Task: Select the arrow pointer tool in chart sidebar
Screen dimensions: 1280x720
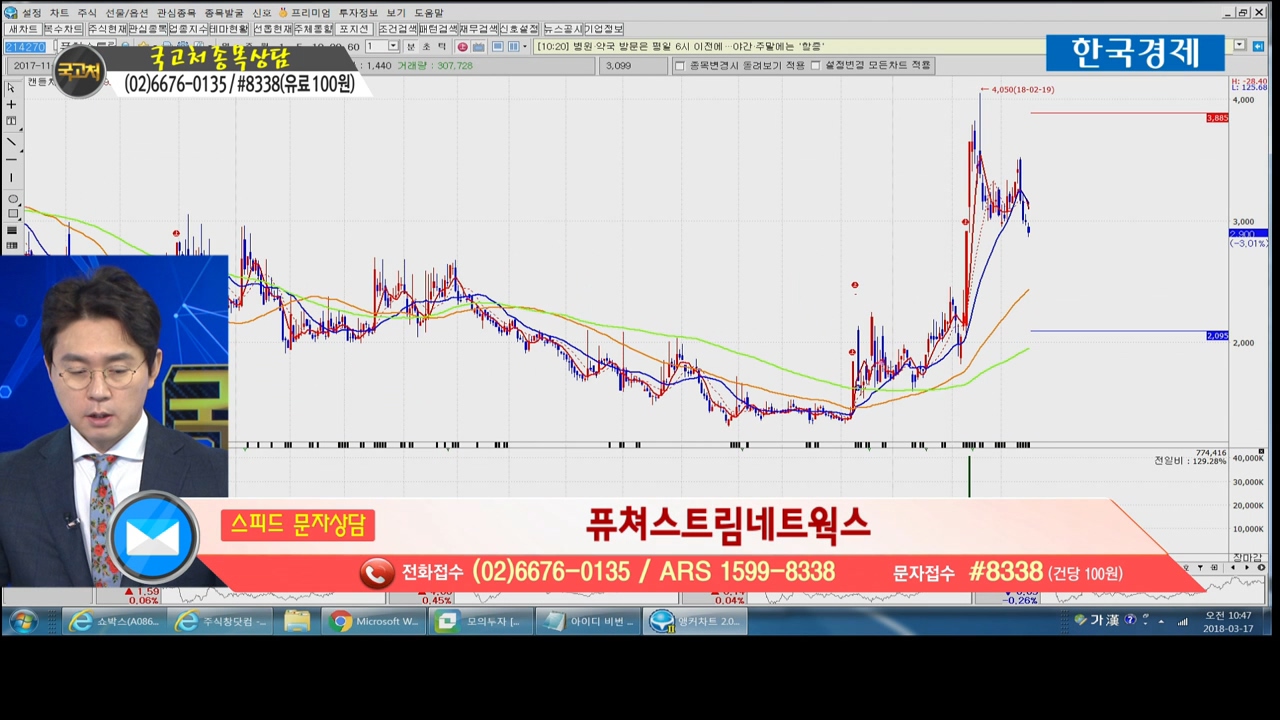Action: 11,87
